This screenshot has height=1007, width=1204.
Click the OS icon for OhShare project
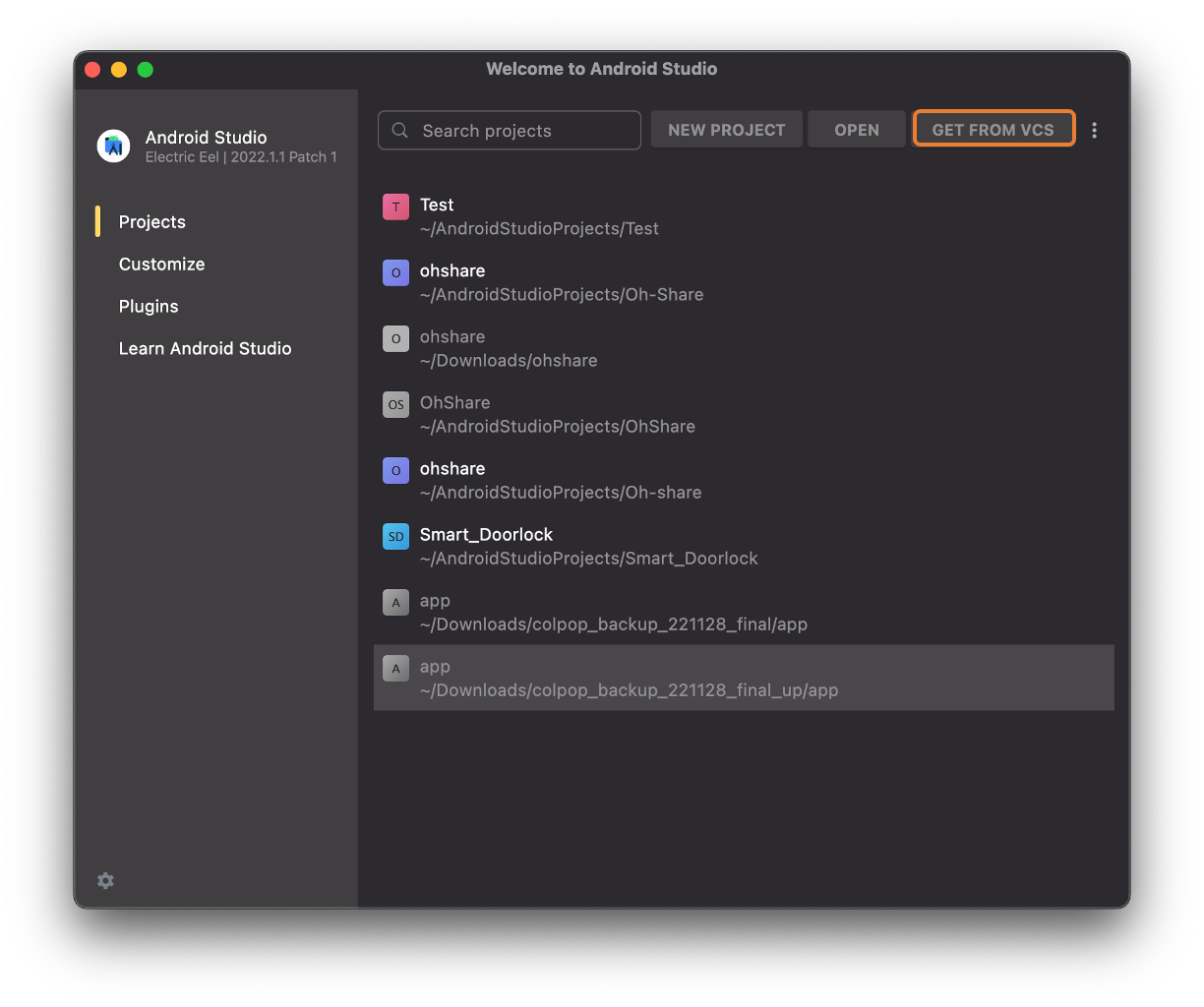[395, 404]
